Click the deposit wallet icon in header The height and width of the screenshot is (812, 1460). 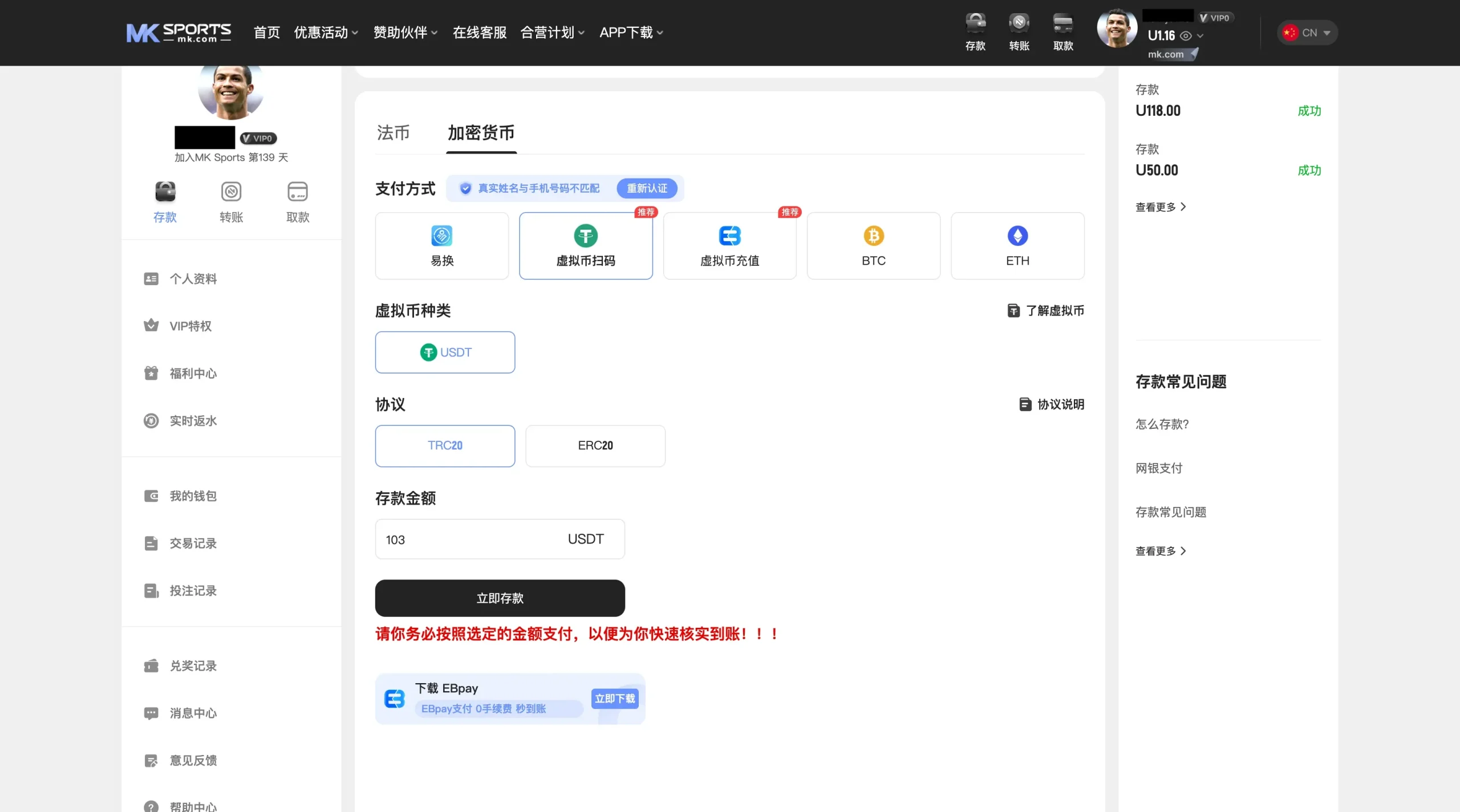coord(975,24)
